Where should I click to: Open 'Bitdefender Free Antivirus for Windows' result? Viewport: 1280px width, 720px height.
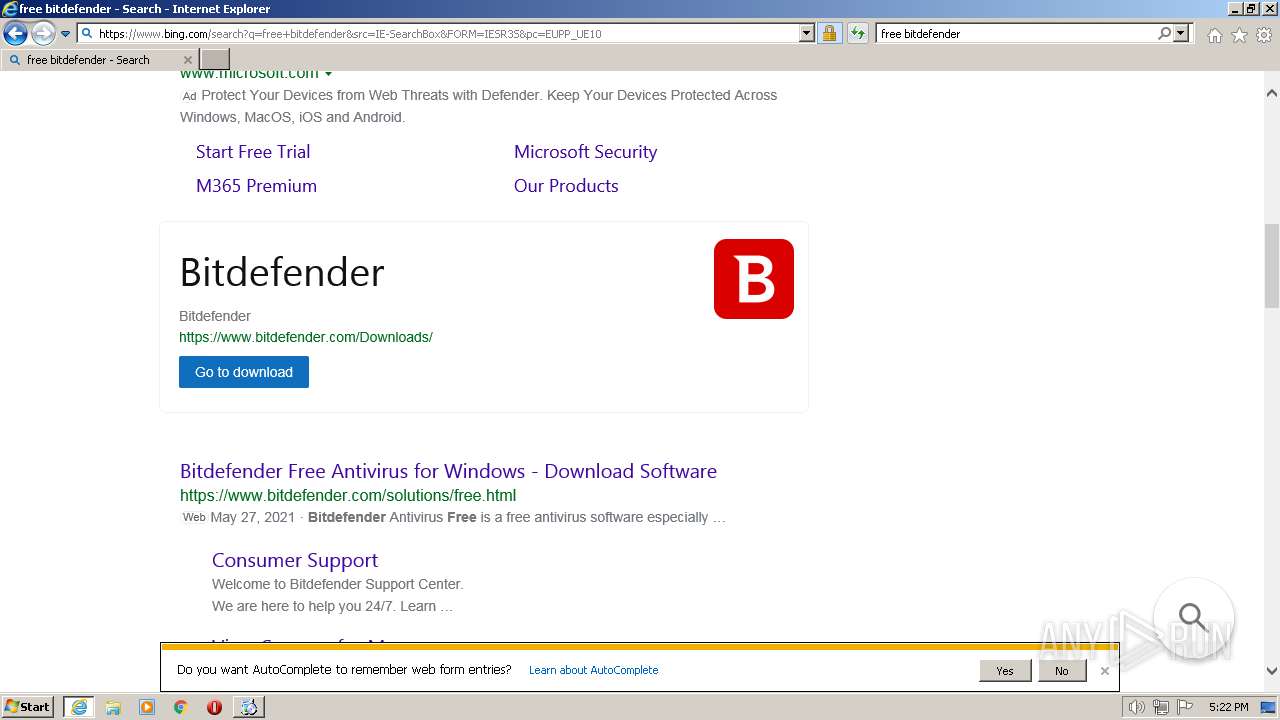(448, 471)
